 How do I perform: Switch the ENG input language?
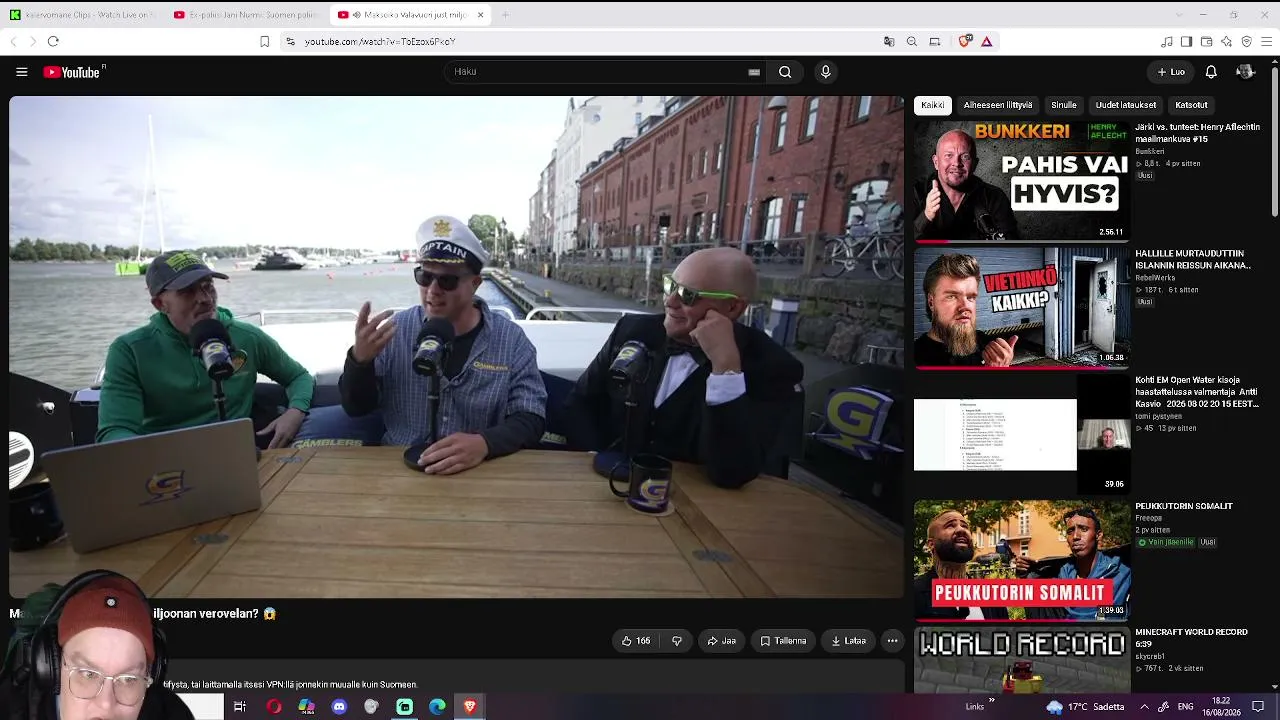(1185, 707)
